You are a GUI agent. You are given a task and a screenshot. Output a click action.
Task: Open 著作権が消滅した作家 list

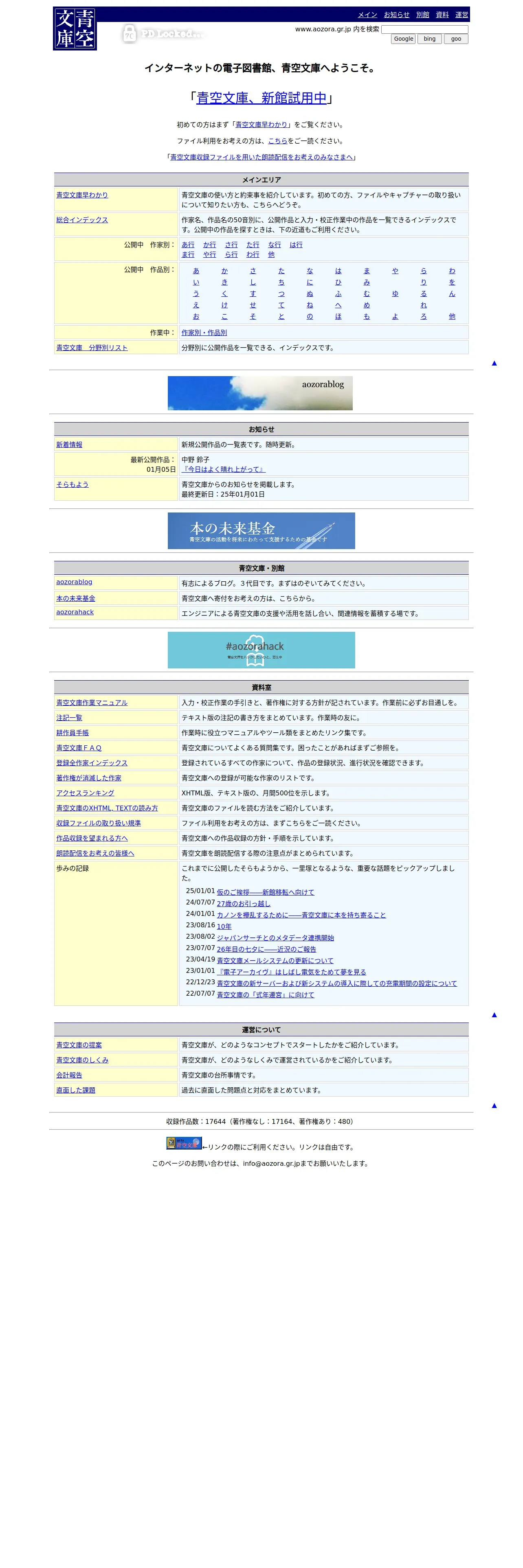click(x=89, y=778)
